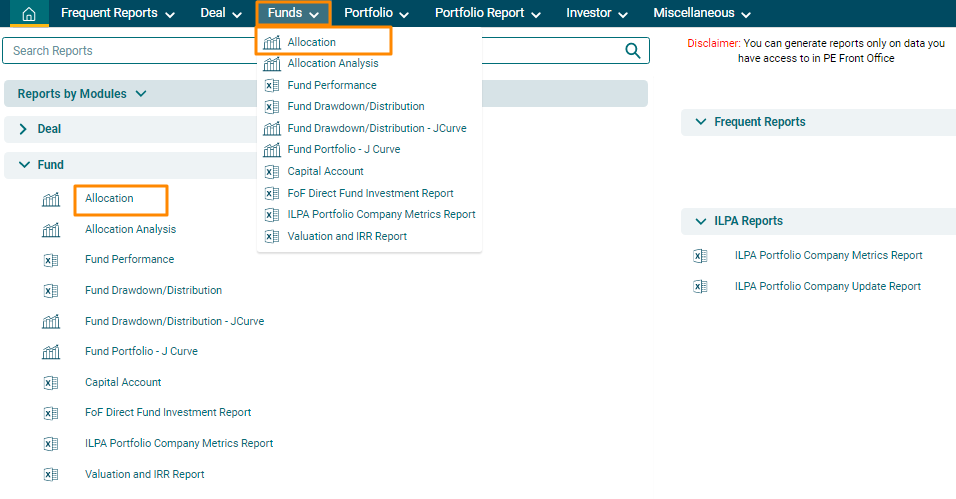The width and height of the screenshot is (956, 499).
Task: Expand the Deal module section
Action: (23, 129)
